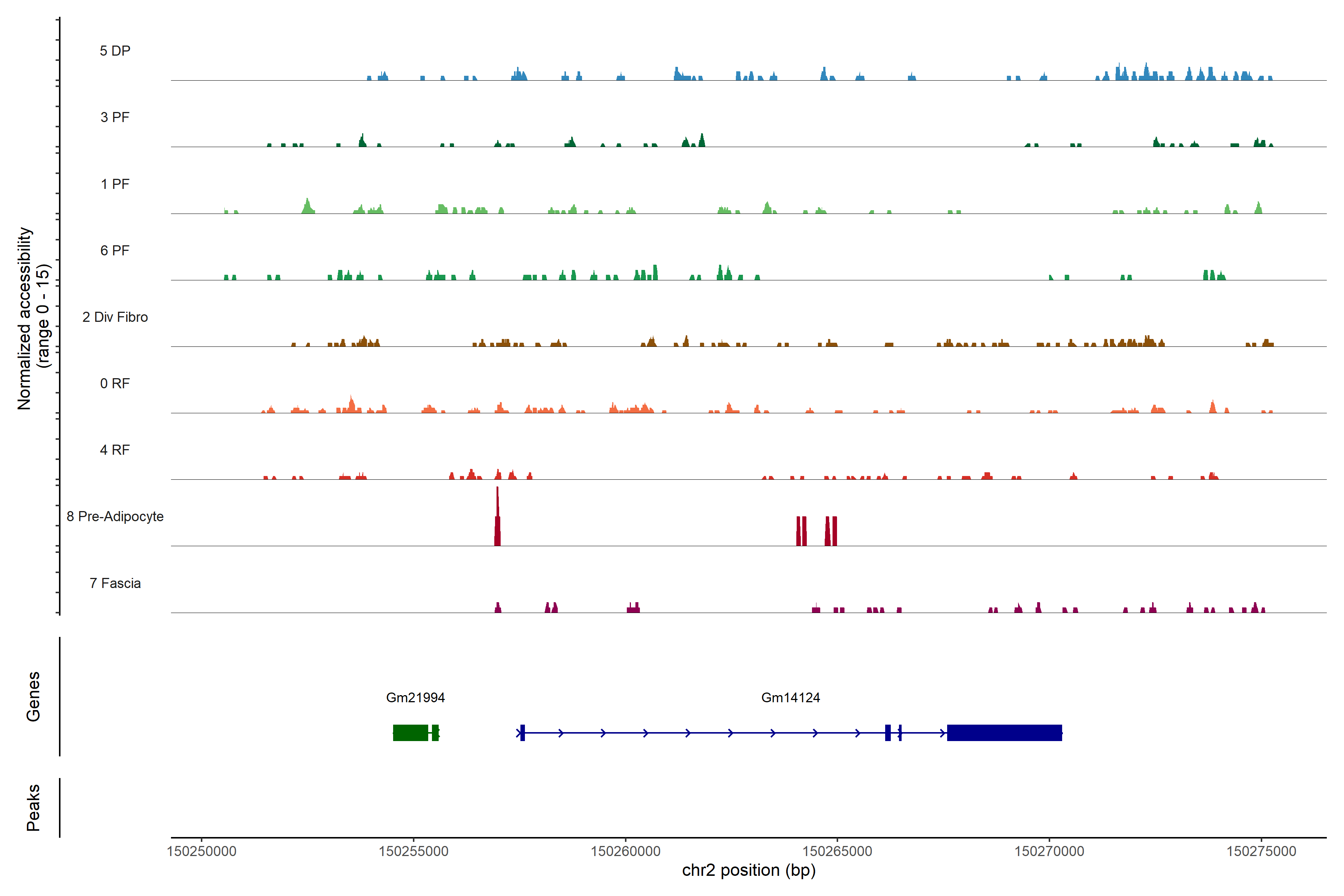Click the 5 DP track label
This screenshot has width=1344, height=896.
115,51
